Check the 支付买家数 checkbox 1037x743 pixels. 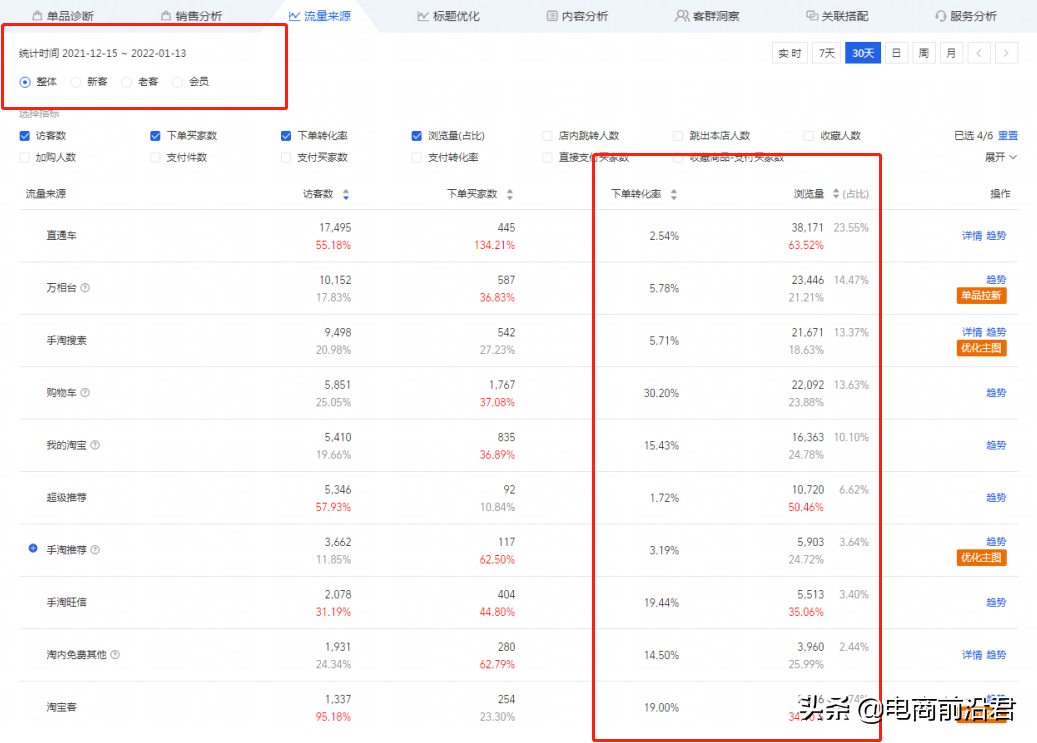coord(286,157)
